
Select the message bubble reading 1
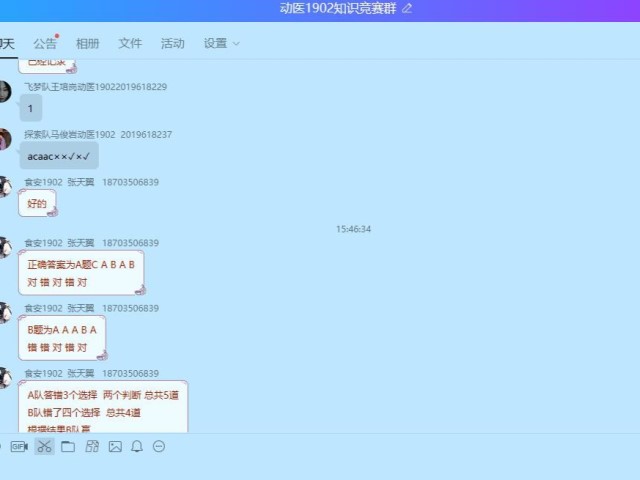[31, 108]
